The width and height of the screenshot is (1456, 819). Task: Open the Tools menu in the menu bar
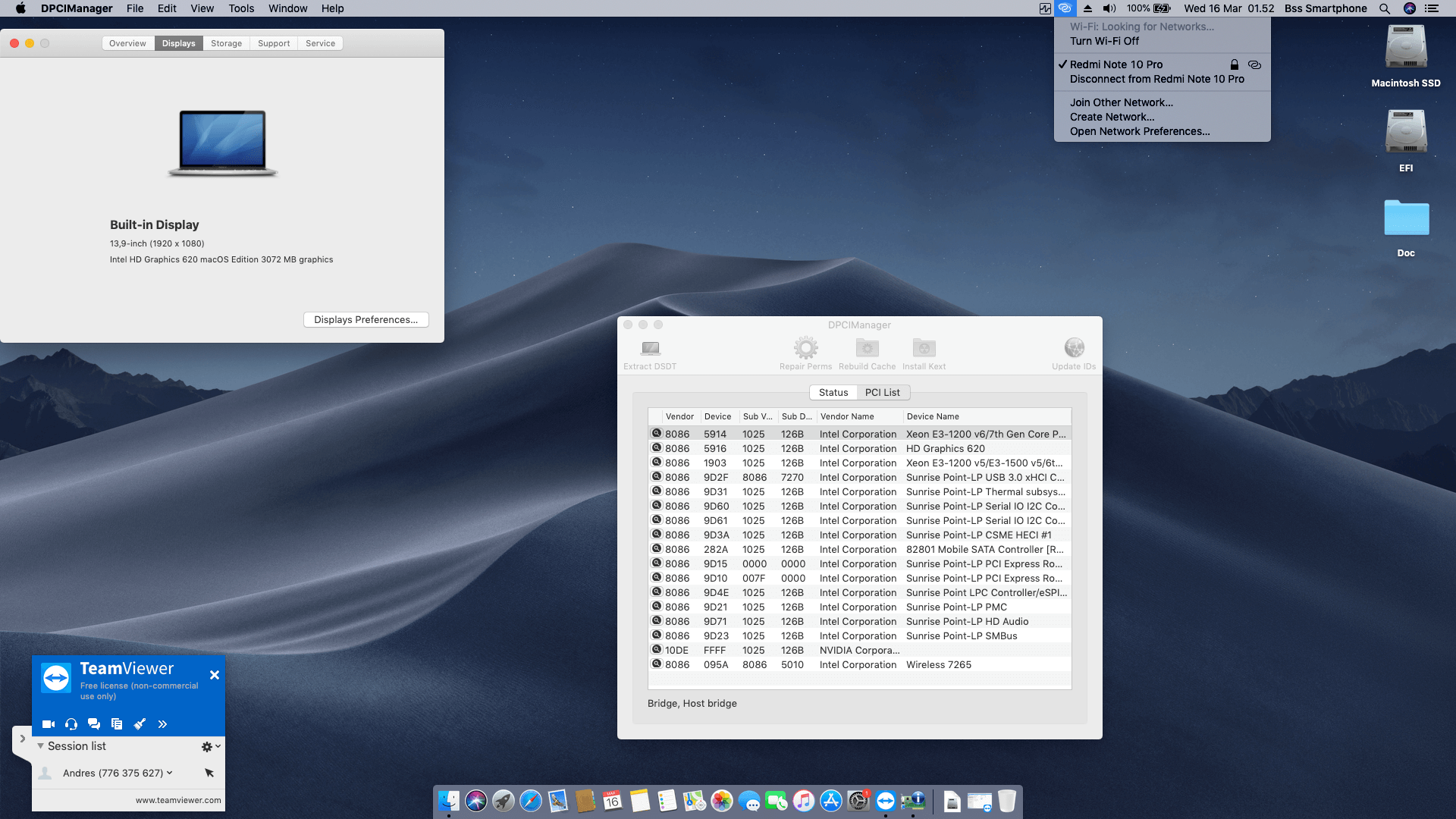click(x=241, y=8)
